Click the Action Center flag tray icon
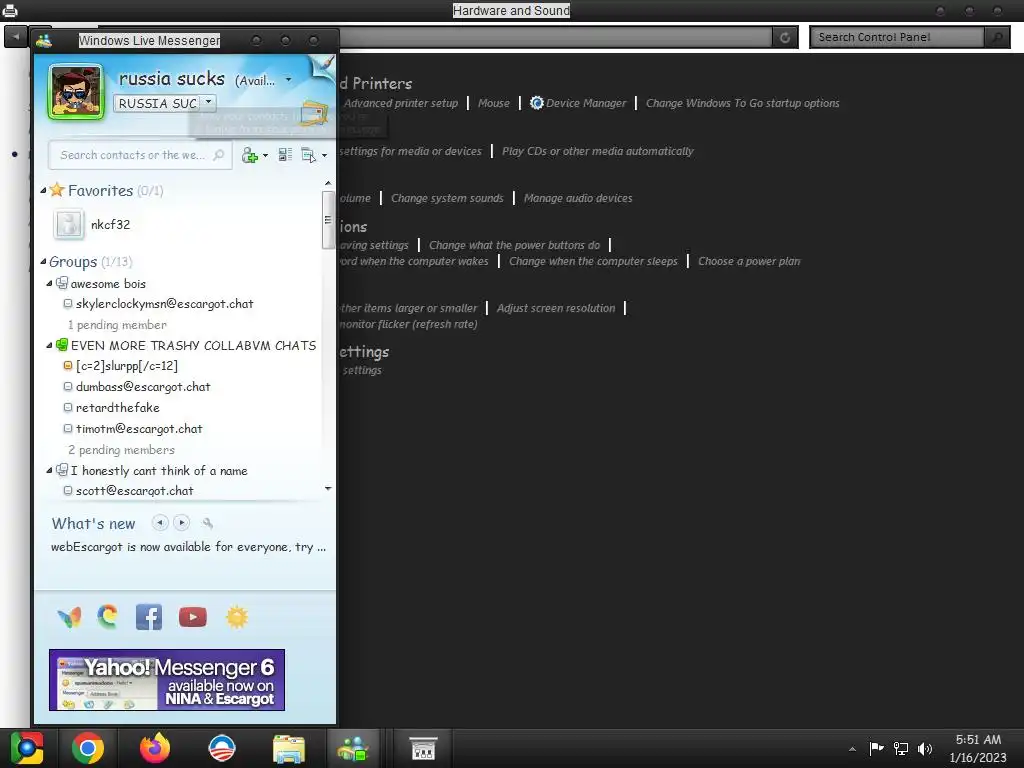 (876, 748)
